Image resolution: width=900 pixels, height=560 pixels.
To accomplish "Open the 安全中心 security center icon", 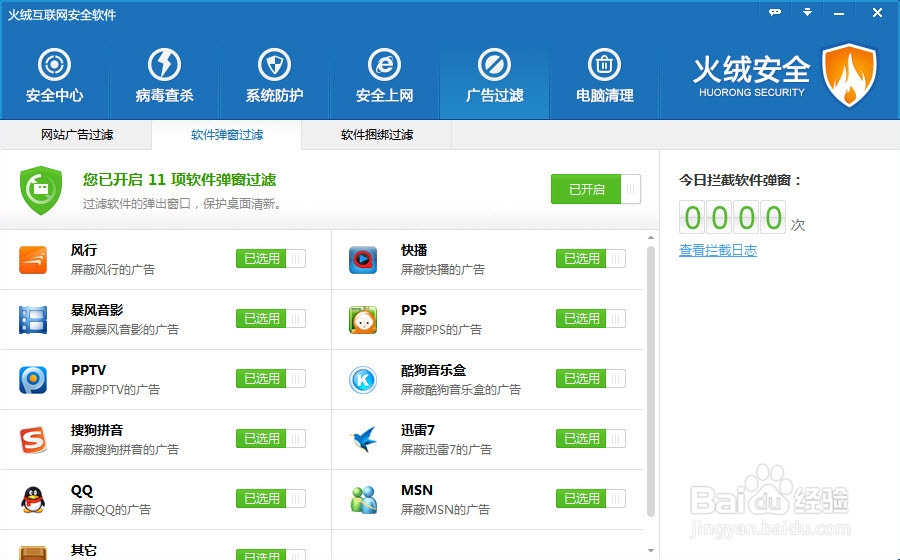I will (55, 64).
